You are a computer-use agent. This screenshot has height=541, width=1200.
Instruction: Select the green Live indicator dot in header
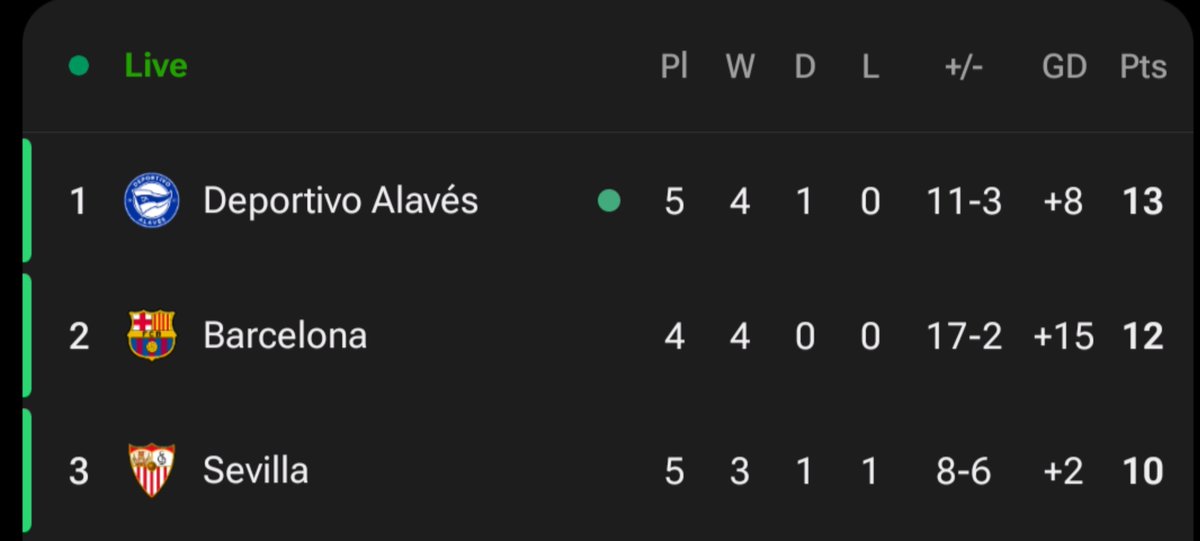pos(79,67)
